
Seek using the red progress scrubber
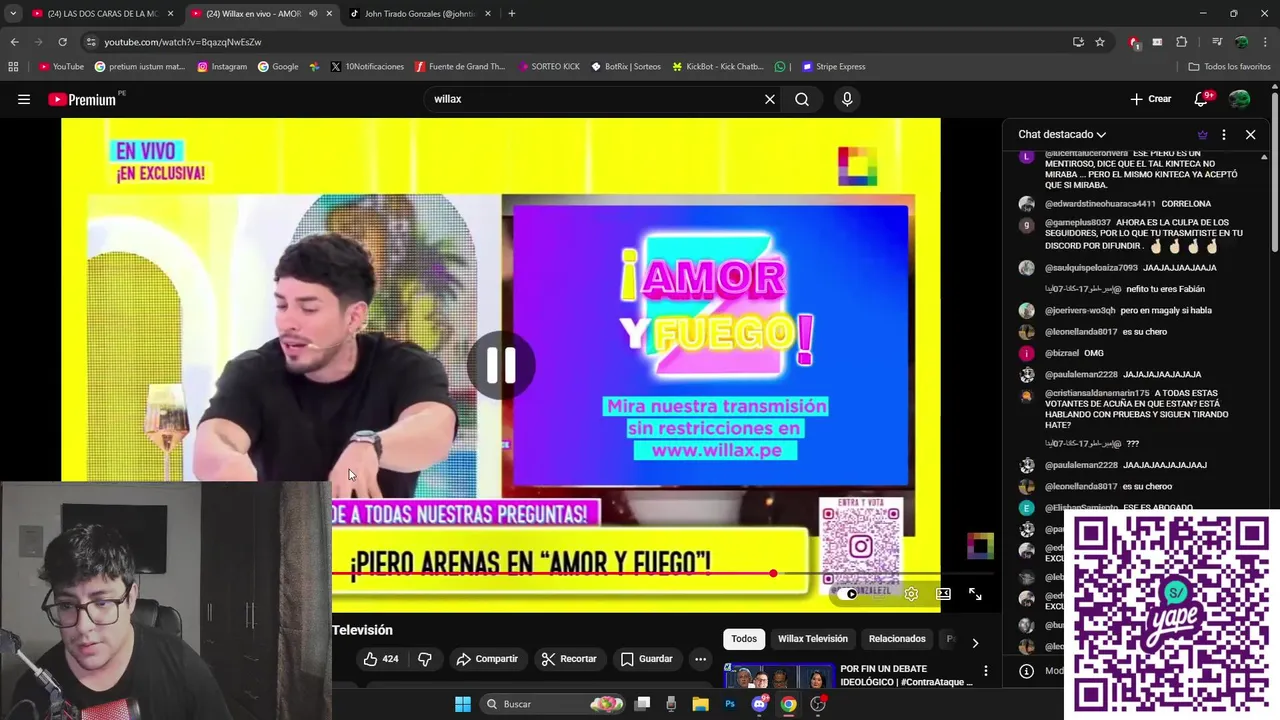tap(773, 573)
